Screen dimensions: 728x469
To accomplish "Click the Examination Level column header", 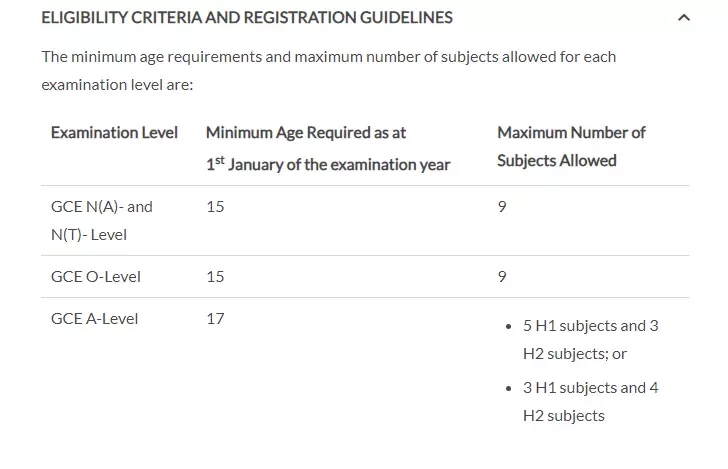I will point(114,133).
